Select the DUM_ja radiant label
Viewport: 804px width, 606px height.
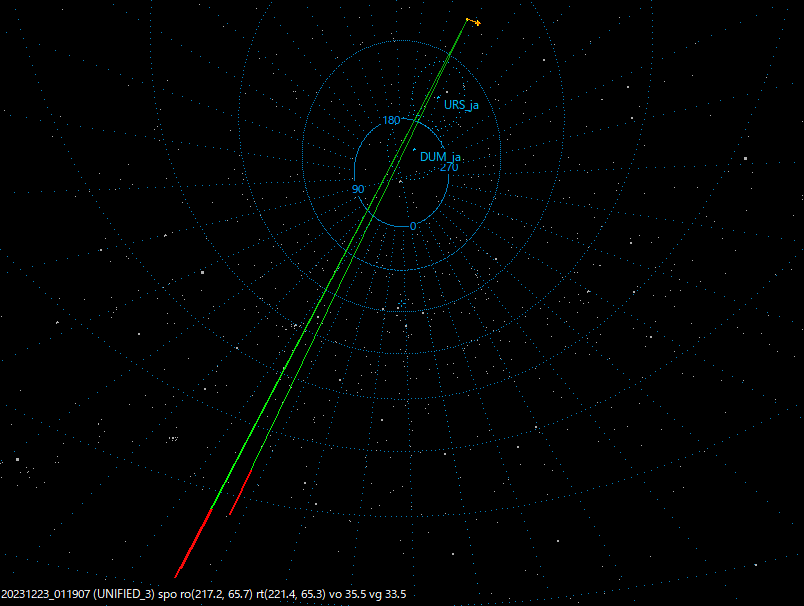pyautogui.click(x=439, y=156)
